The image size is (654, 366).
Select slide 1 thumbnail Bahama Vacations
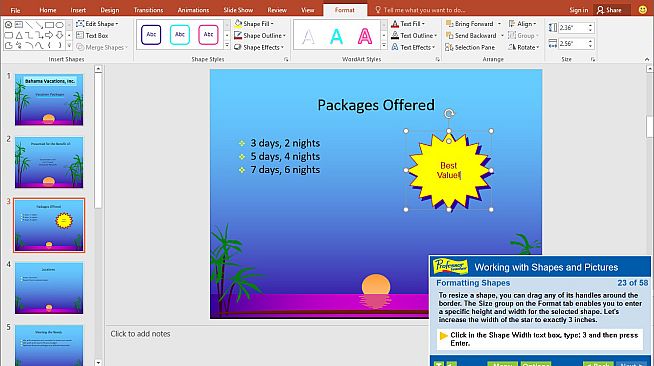click(x=49, y=100)
